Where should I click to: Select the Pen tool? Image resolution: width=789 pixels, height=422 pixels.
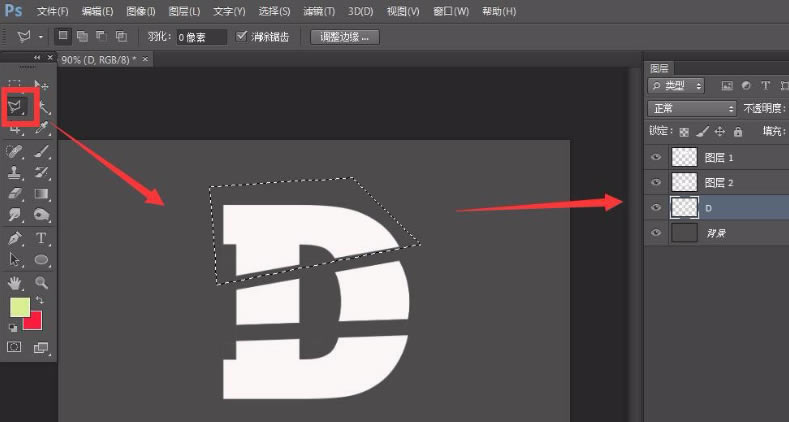point(15,238)
